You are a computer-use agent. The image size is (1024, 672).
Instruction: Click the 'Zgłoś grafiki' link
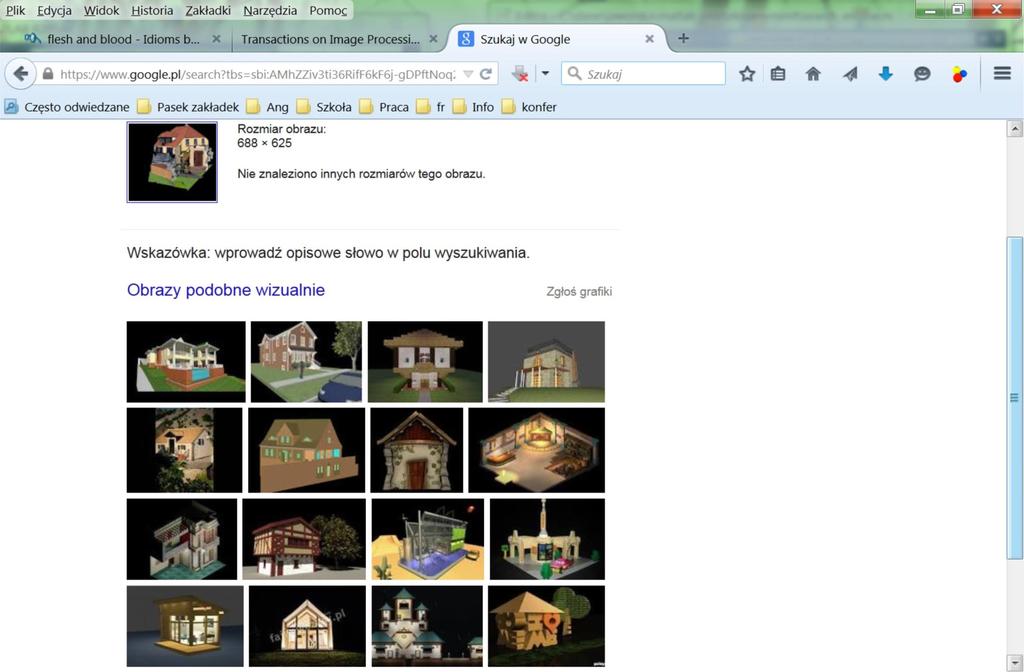(579, 291)
